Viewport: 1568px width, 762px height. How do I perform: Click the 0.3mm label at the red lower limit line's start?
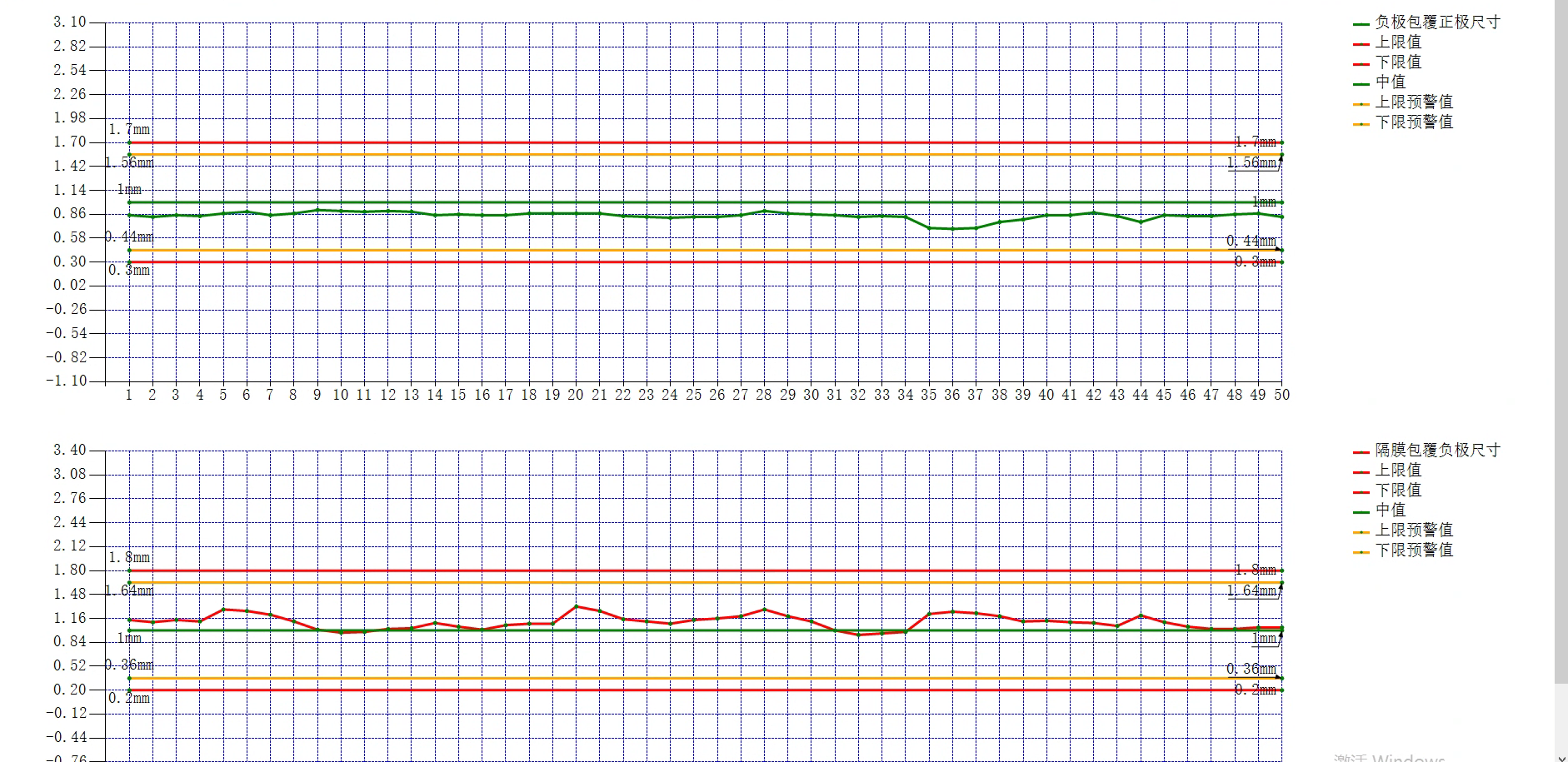coord(129,271)
